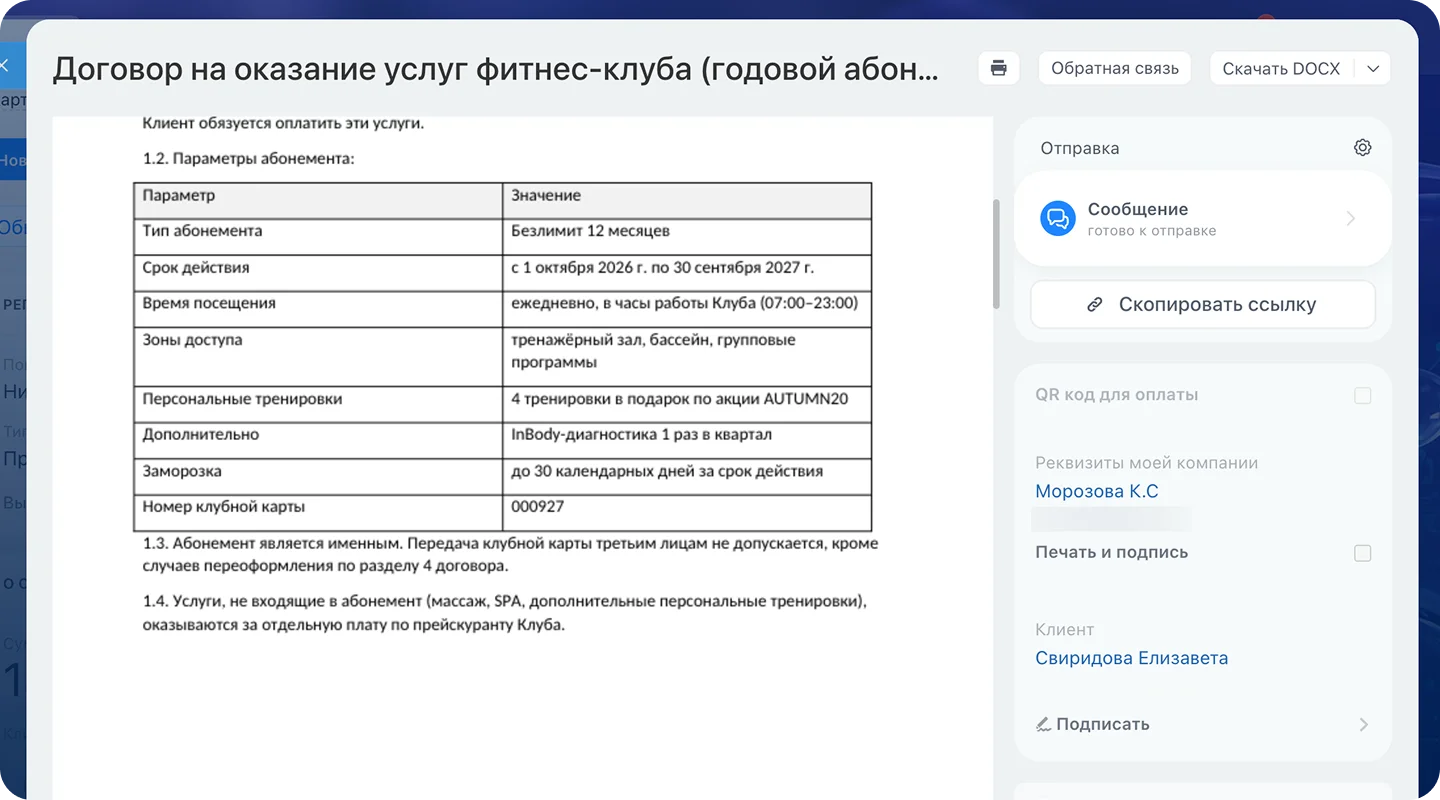Image resolution: width=1440 pixels, height=800 pixels.
Task: Click the chat message bubble icon
Action: pyautogui.click(x=1057, y=219)
